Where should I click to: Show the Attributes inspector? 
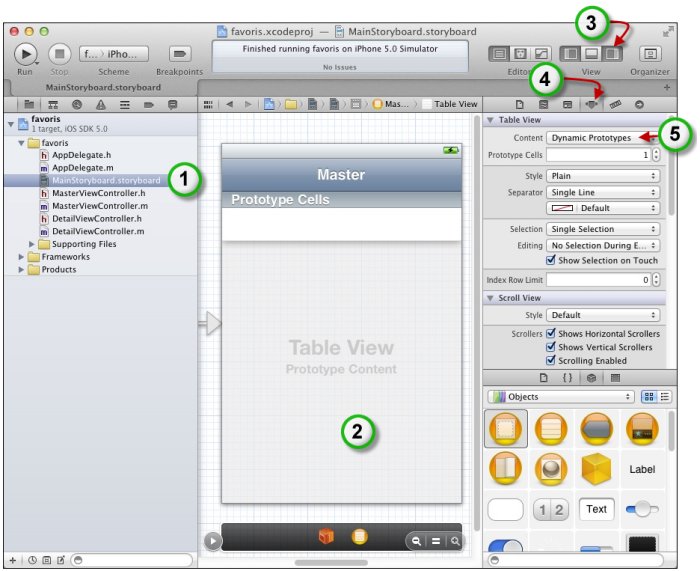coord(592,104)
